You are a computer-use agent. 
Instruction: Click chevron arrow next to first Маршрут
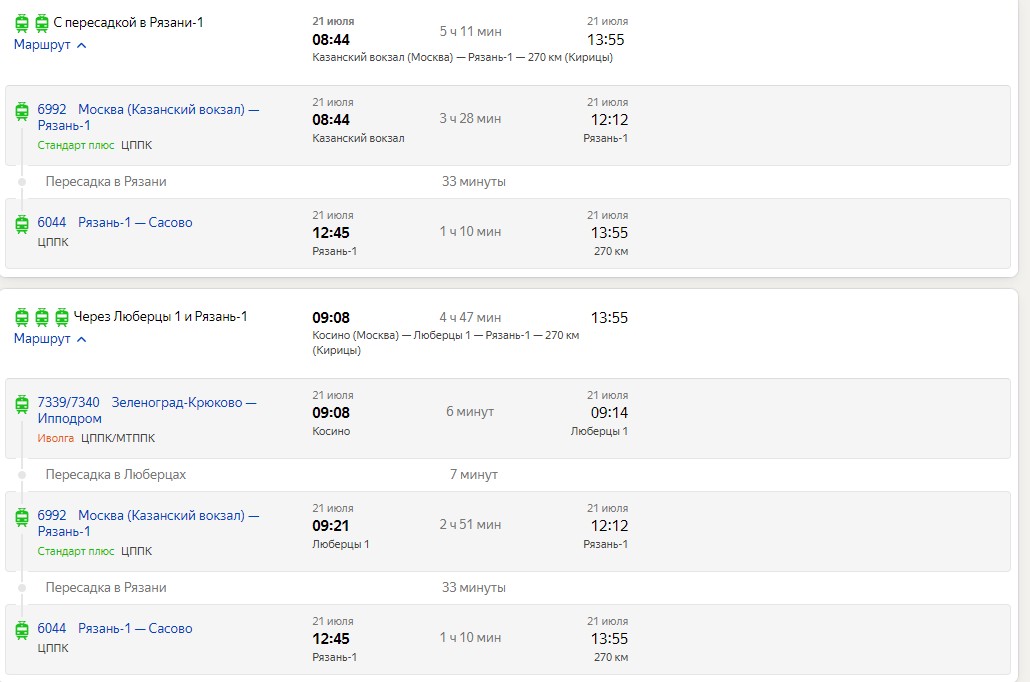(x=81, y=45)
